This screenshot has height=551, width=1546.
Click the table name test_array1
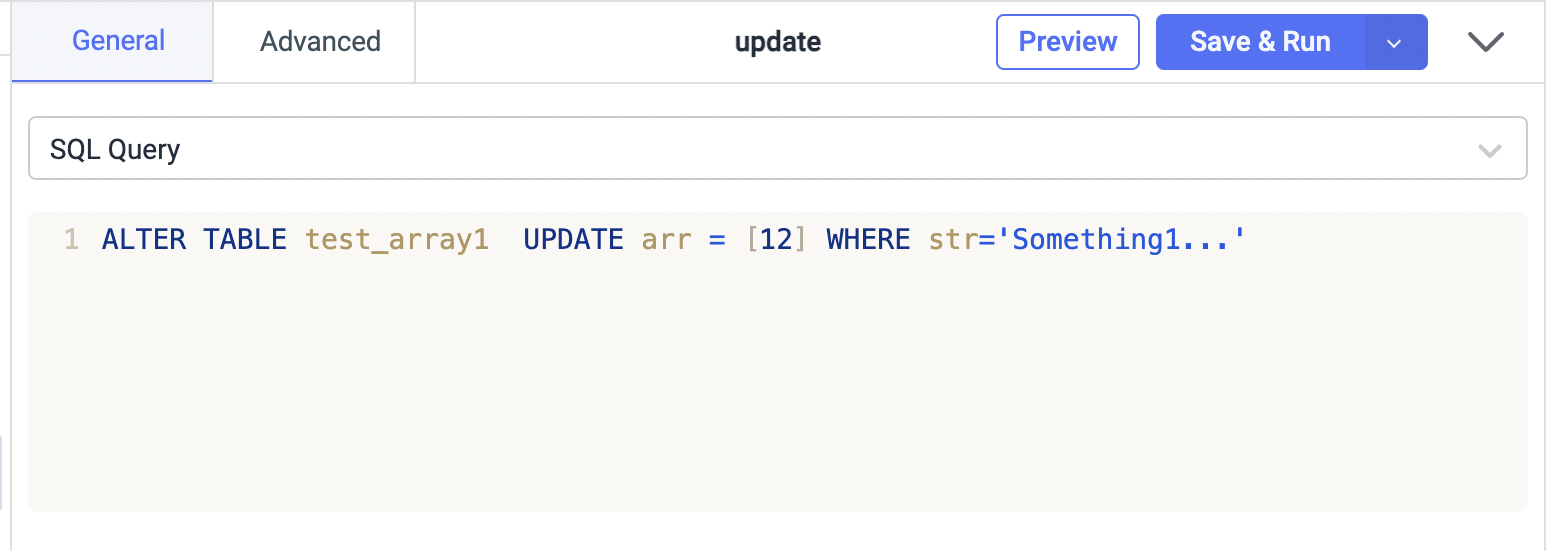click(396, 240)
